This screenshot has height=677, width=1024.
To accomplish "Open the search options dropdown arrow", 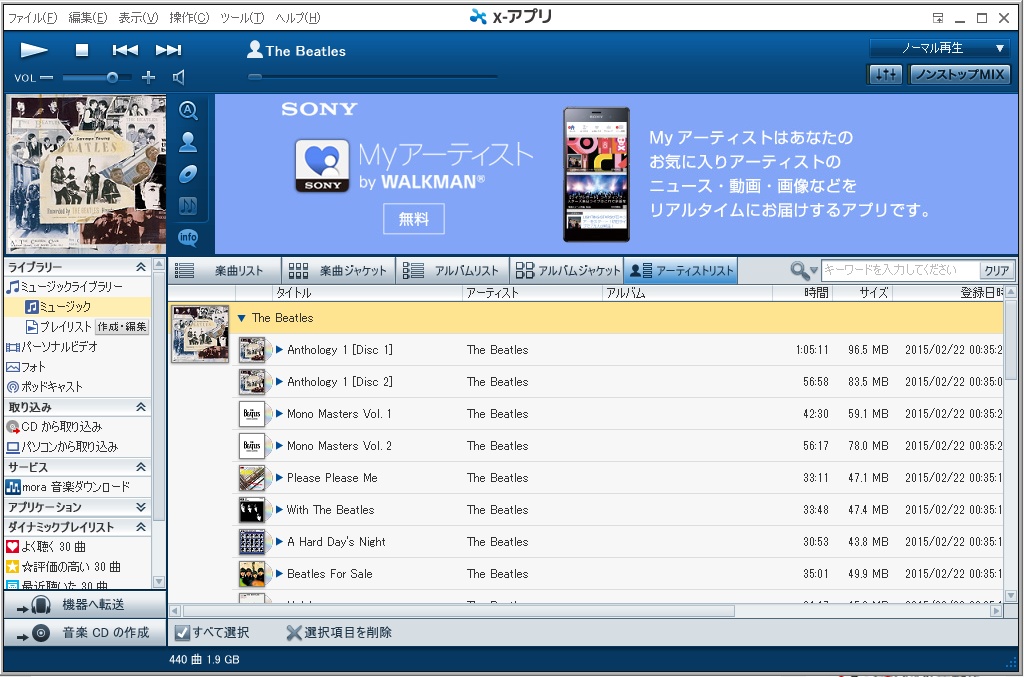I will 814,270.
